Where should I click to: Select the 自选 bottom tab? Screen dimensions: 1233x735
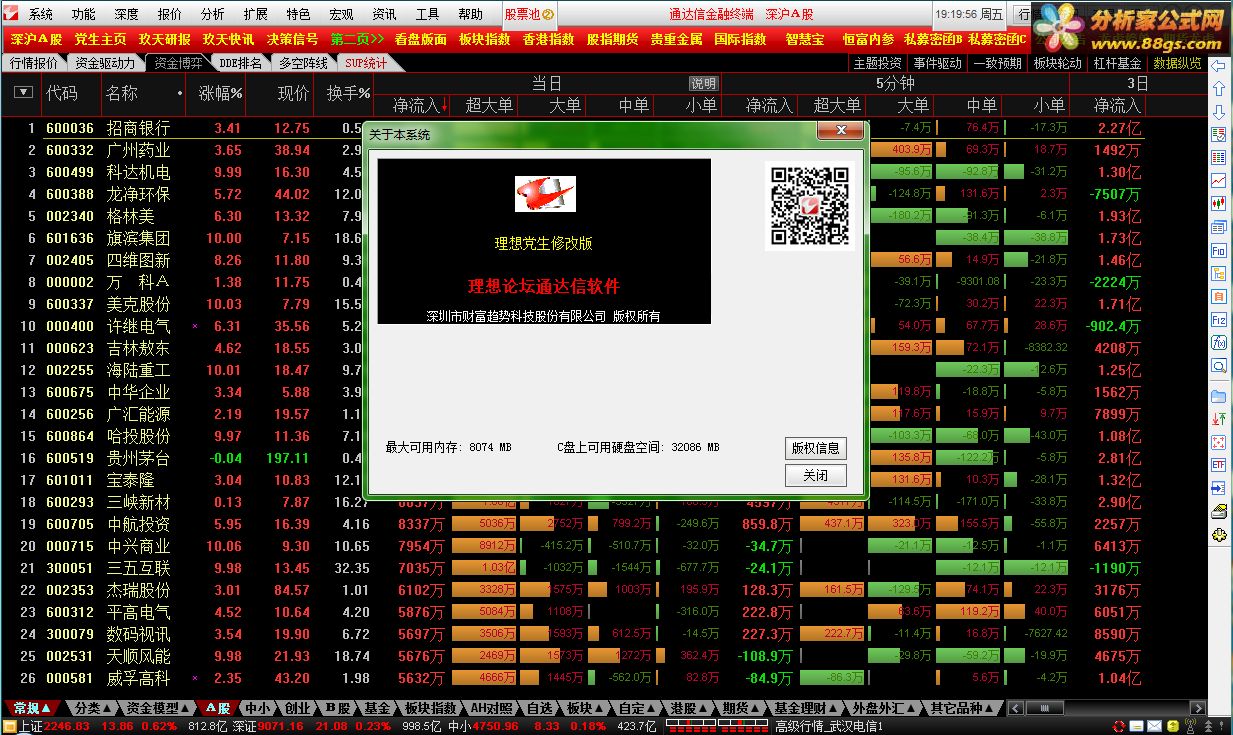point(539,708)
